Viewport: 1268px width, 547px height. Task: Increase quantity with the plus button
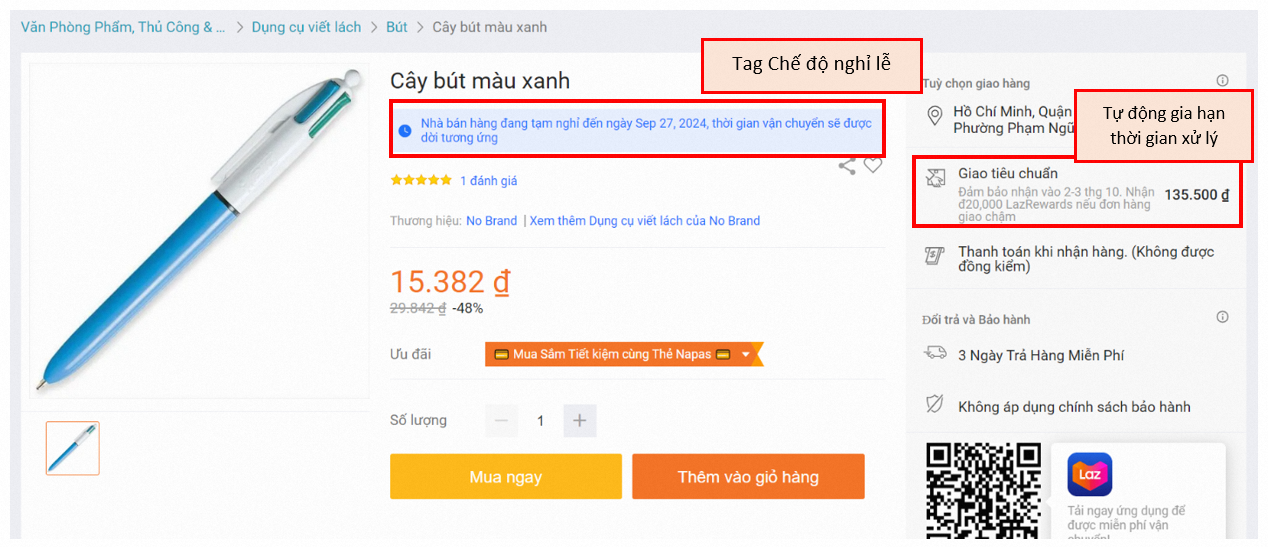580,421
